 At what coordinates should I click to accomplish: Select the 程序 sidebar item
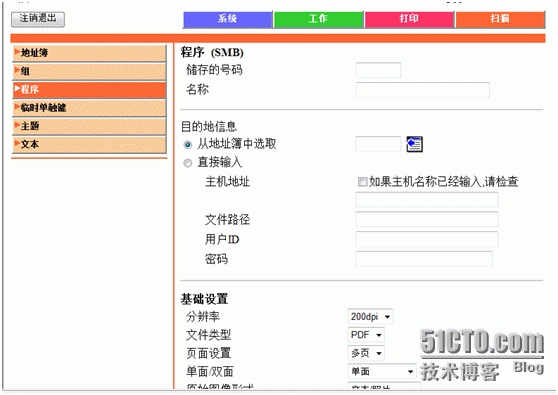click(89, 90)
